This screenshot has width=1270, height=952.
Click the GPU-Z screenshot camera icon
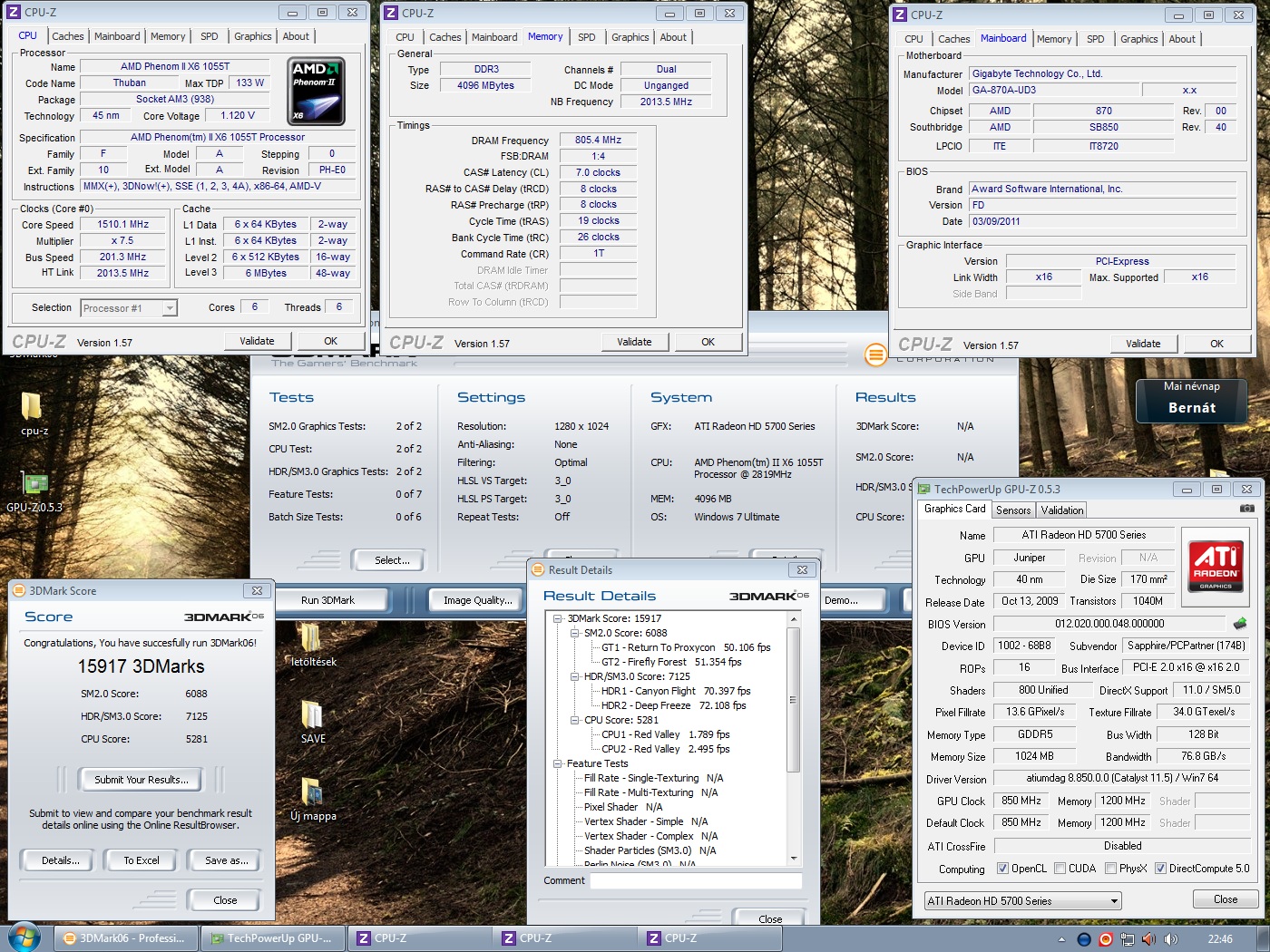(1247, 510)
